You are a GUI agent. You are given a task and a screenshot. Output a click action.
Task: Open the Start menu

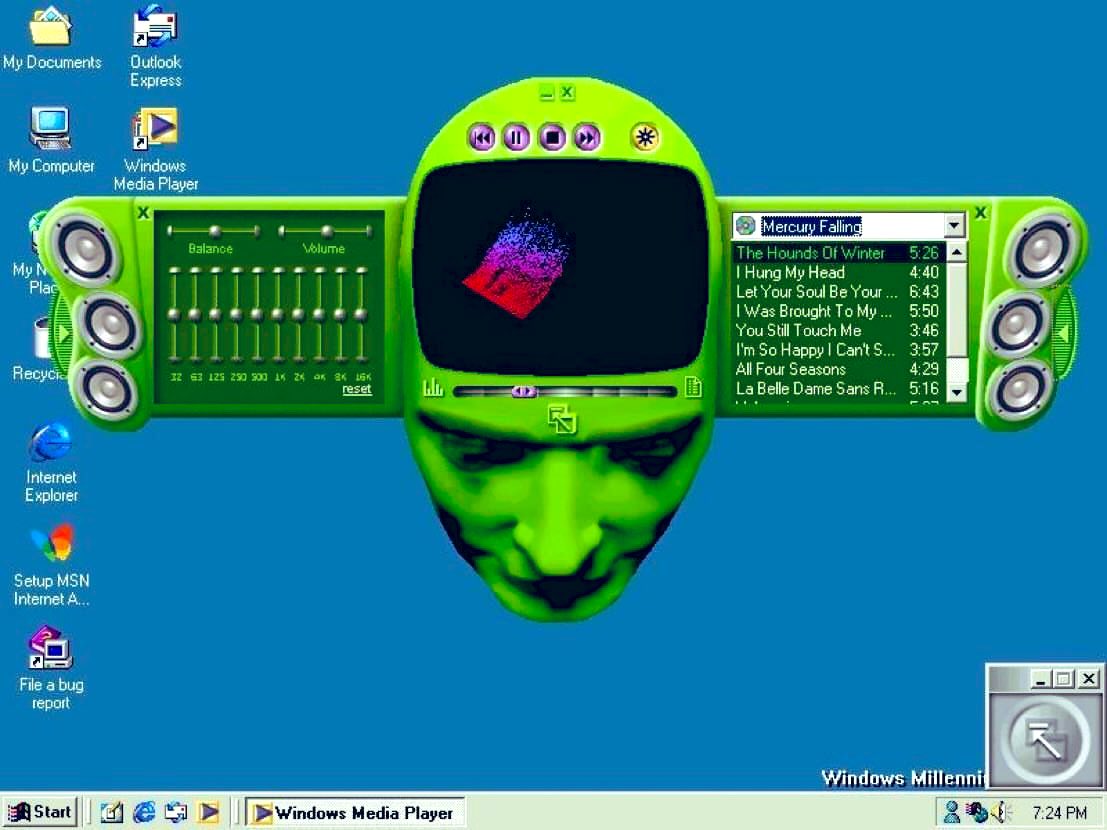click(x=40, y=812)
